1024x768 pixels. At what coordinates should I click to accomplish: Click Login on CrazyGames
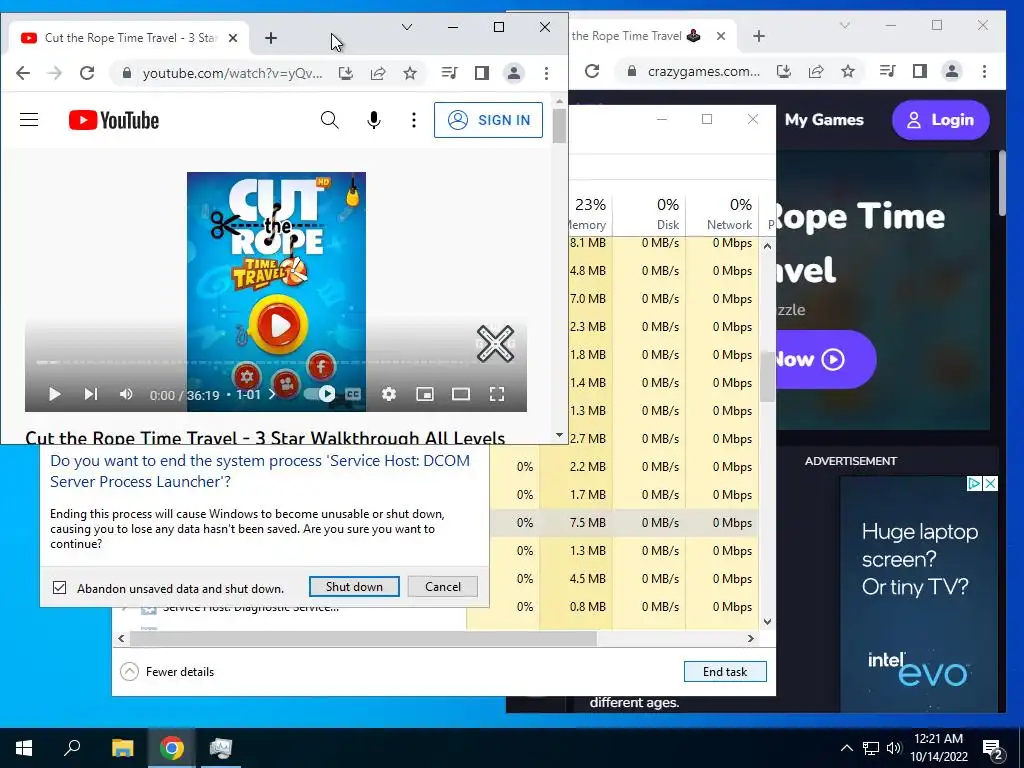[x=940, y=120]
